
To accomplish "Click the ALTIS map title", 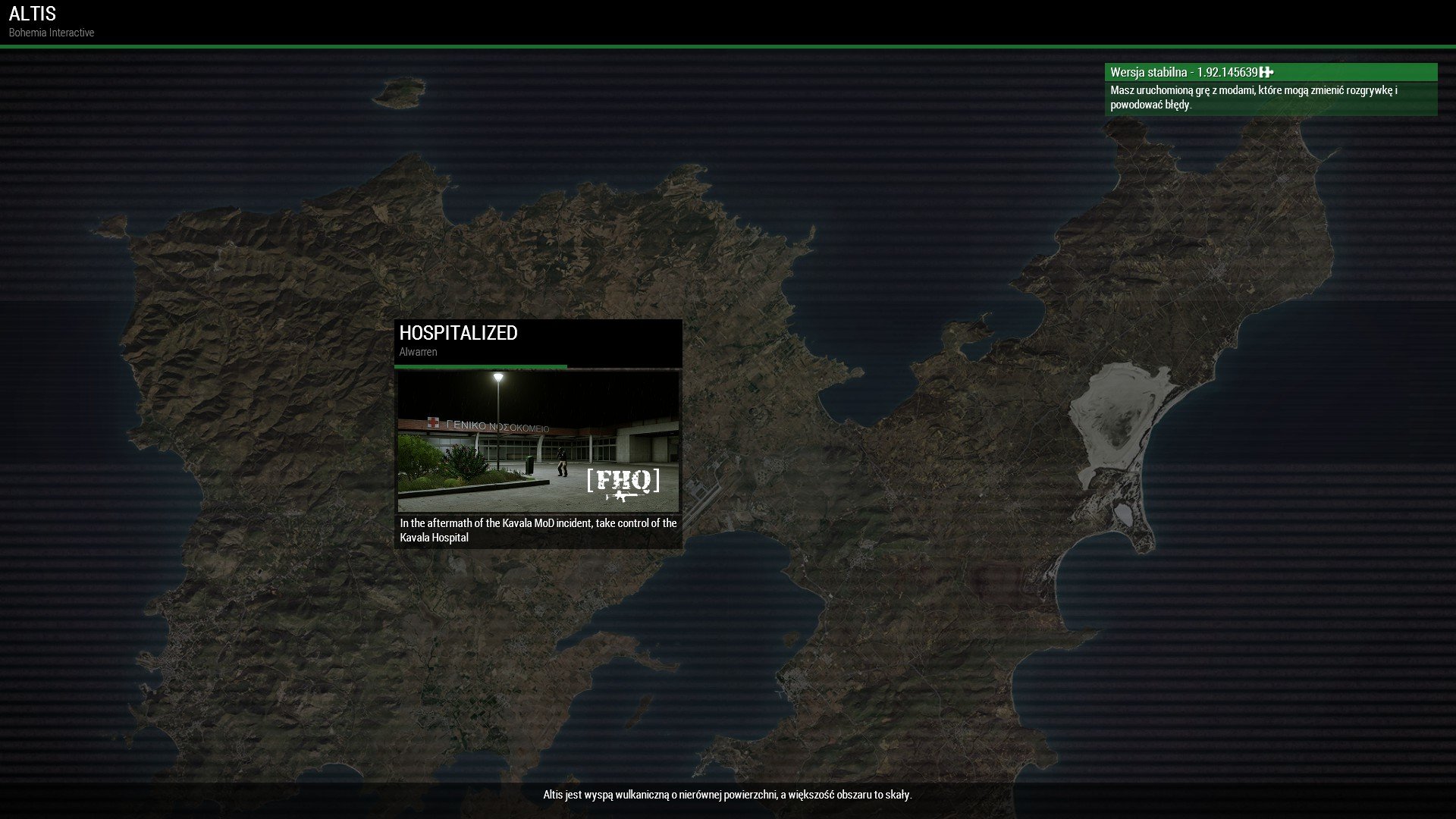I will [x=33, y=14].
